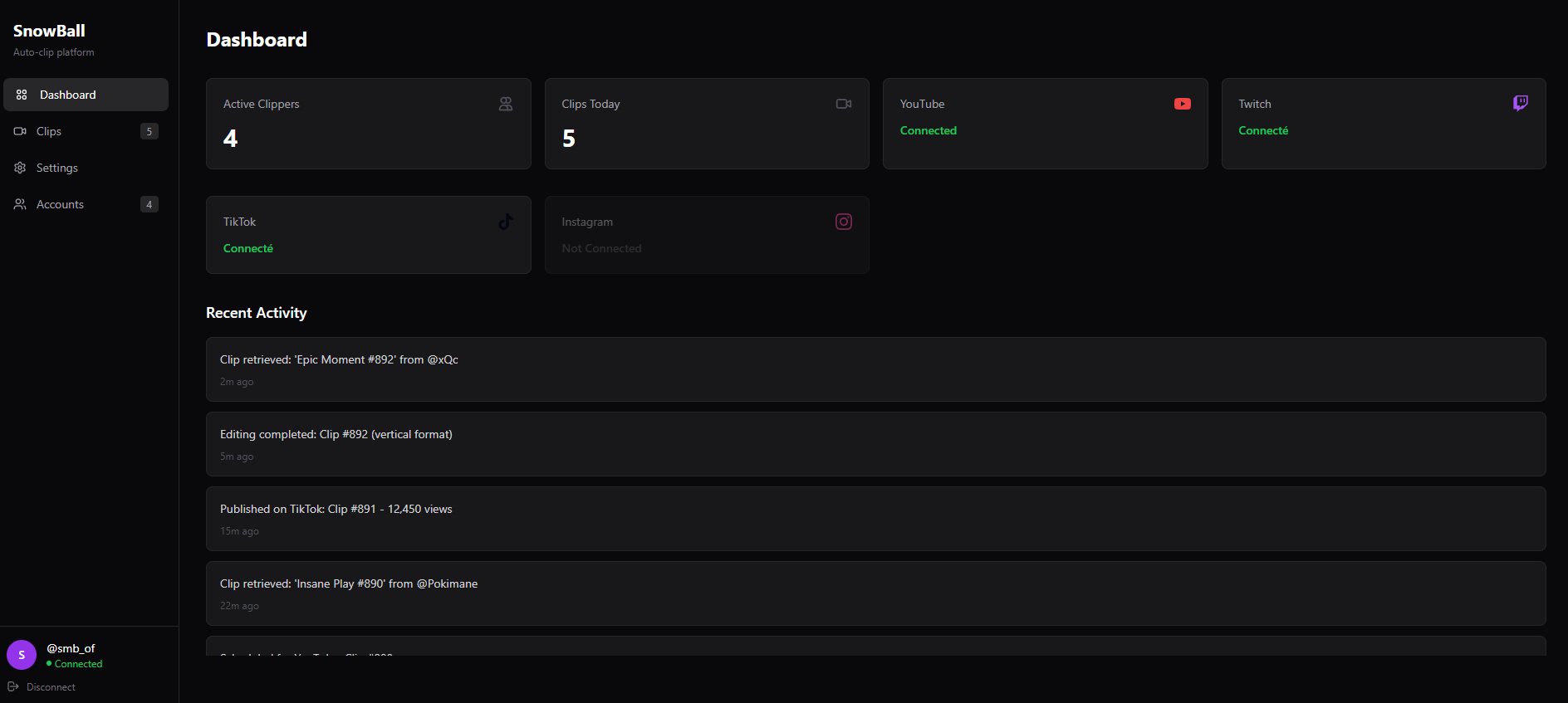The image size is (1568, 703).
Task: Click the '15m ago' timestamp
Action: point(239,531)
